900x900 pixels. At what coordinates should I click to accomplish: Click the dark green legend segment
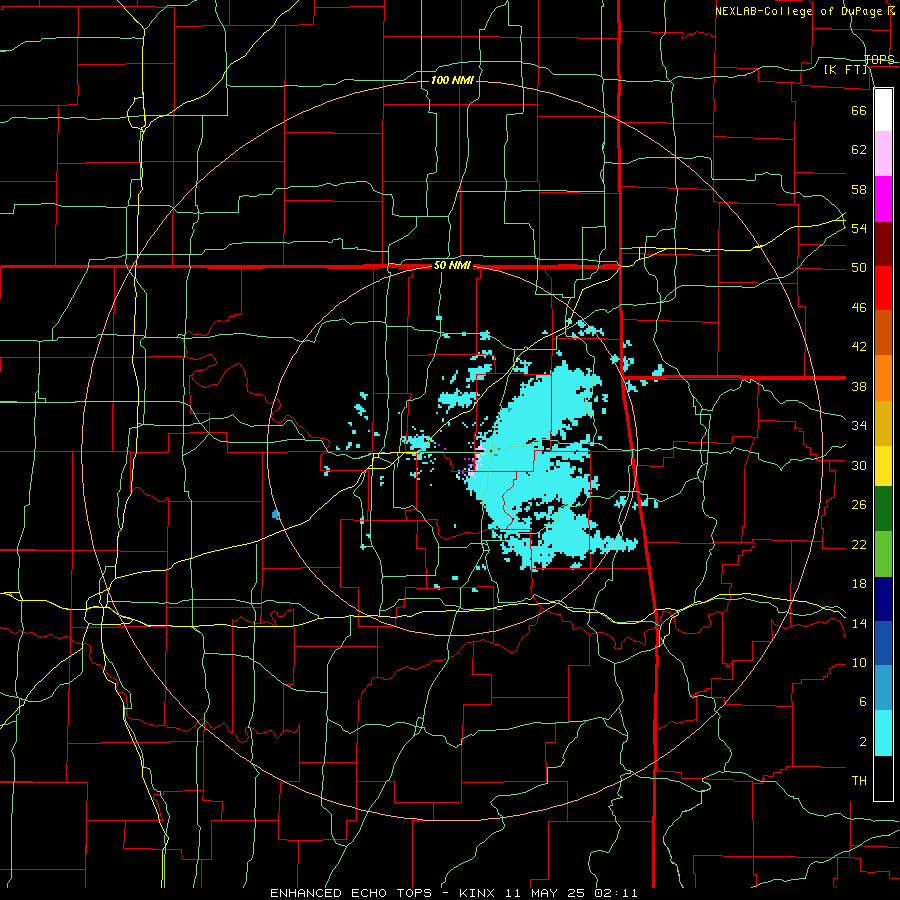(883, 509)
